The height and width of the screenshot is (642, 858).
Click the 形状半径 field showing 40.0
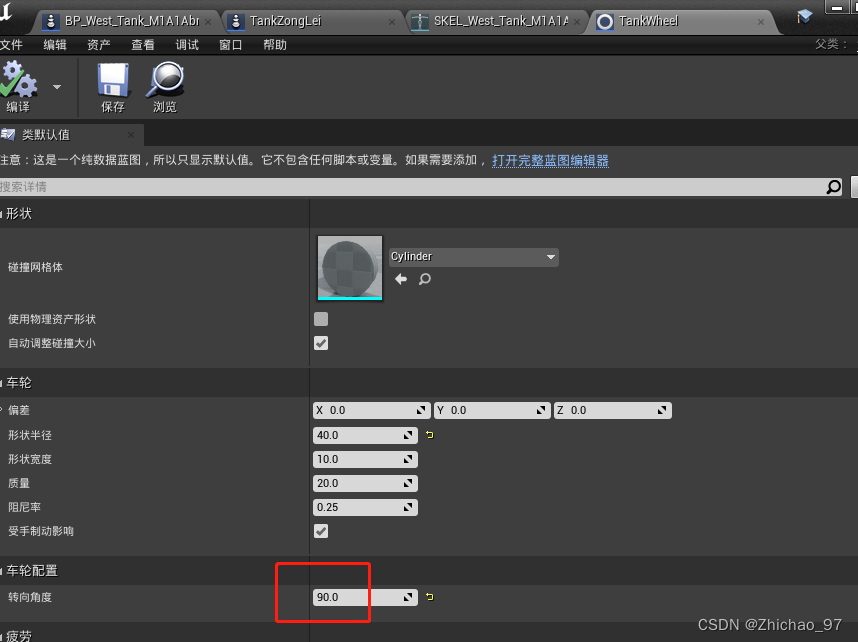pyautogui.click(x=365, y=435)
